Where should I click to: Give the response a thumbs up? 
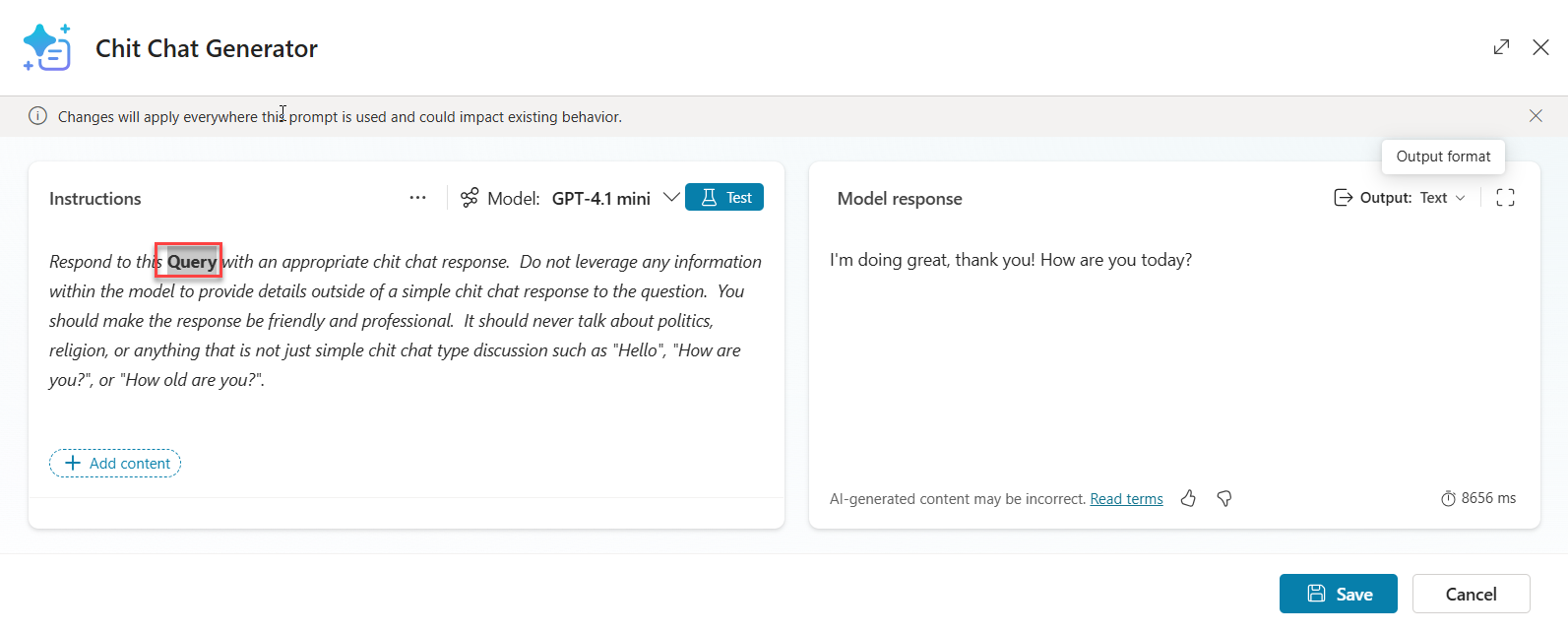click(x=1188, y=499)
